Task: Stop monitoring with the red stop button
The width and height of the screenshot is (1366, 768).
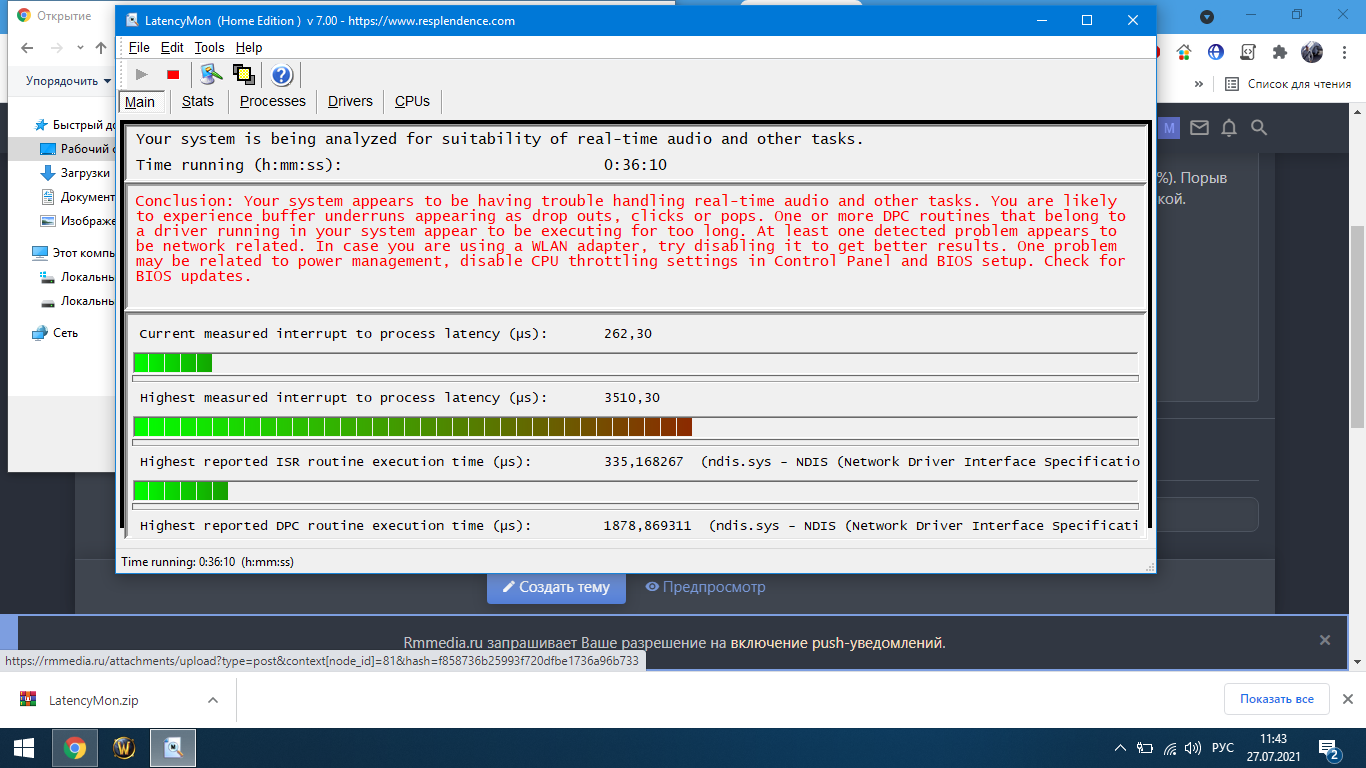Action: point(173,74)
